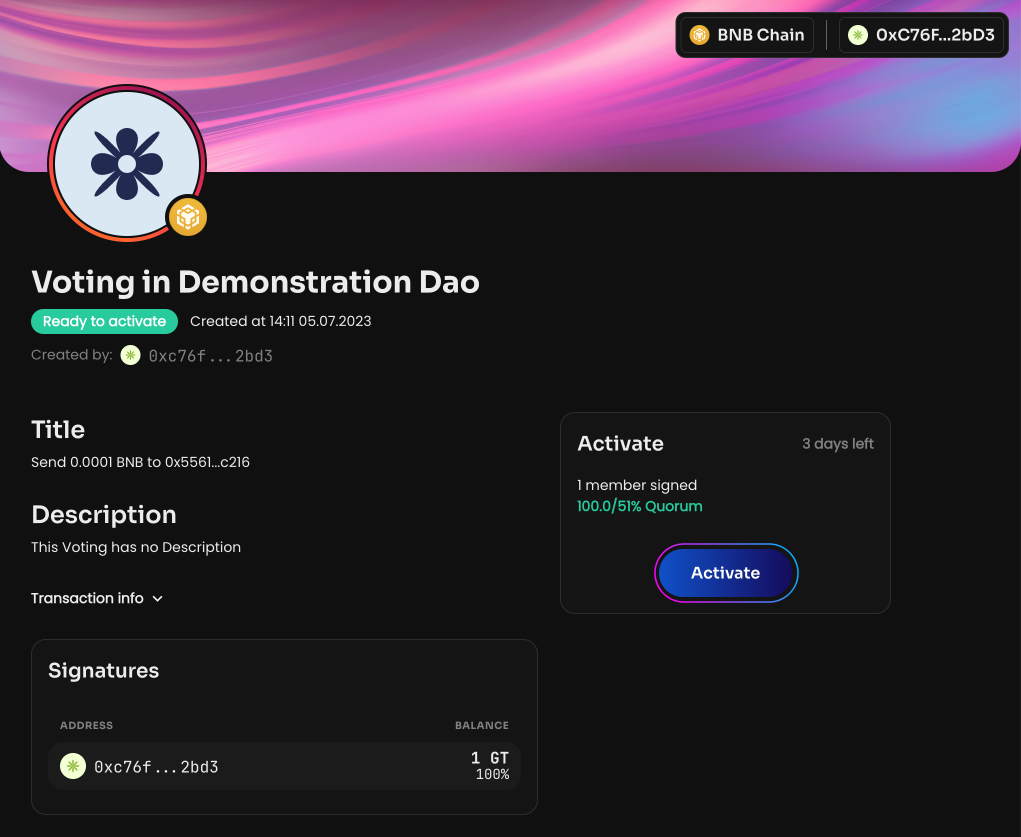The width and height of the screenshot is (1021, 837).
Task: Click the 100% share value
Action: tap(492, 774)
